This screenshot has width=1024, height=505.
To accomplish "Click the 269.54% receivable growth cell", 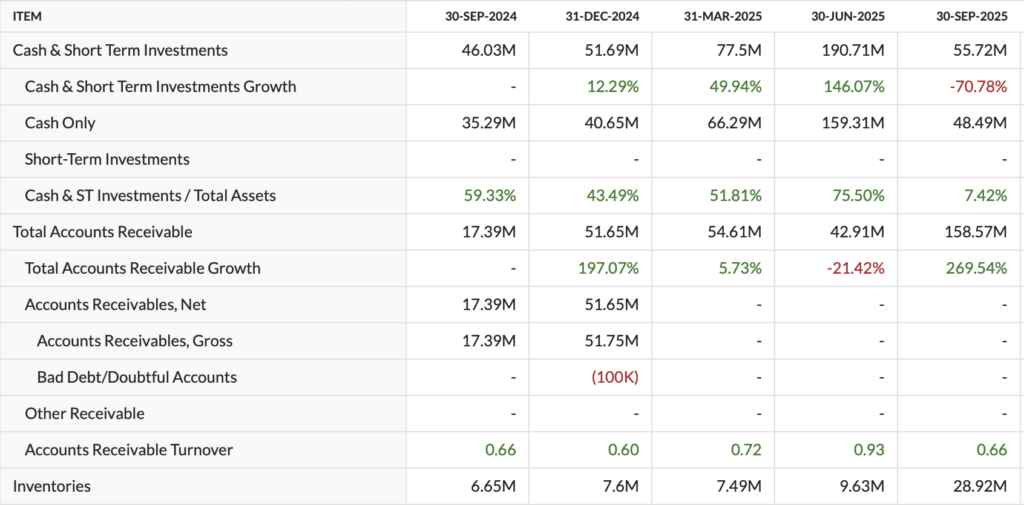I will click(x=975, y=268).
